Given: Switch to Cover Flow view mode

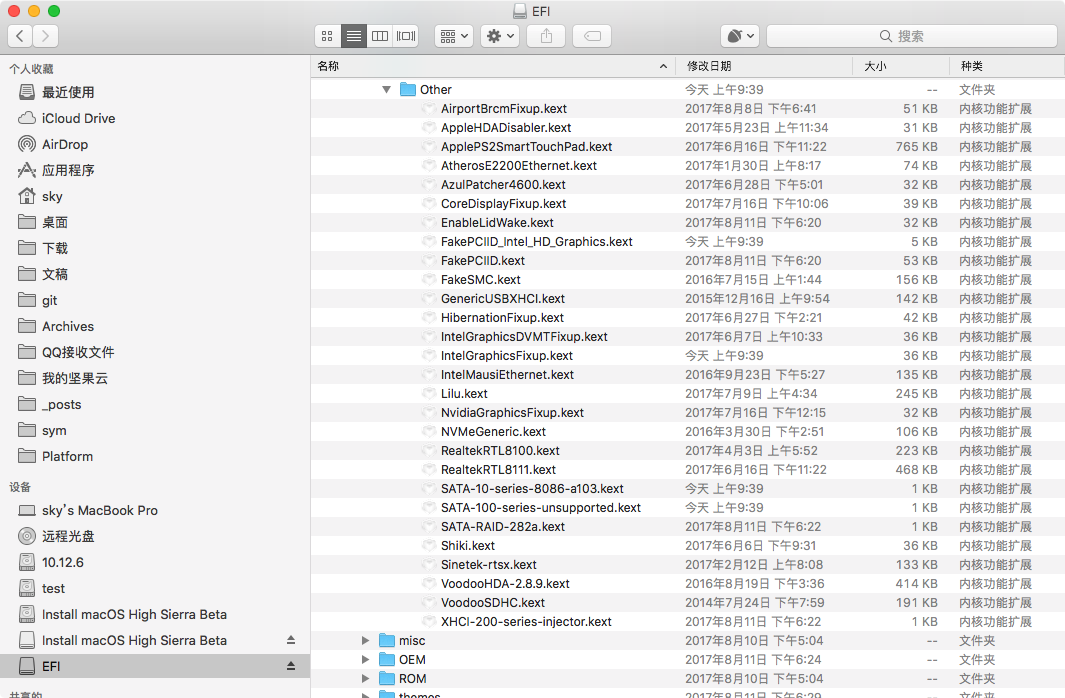Looking at the screenshot, I should pos(405,36).
